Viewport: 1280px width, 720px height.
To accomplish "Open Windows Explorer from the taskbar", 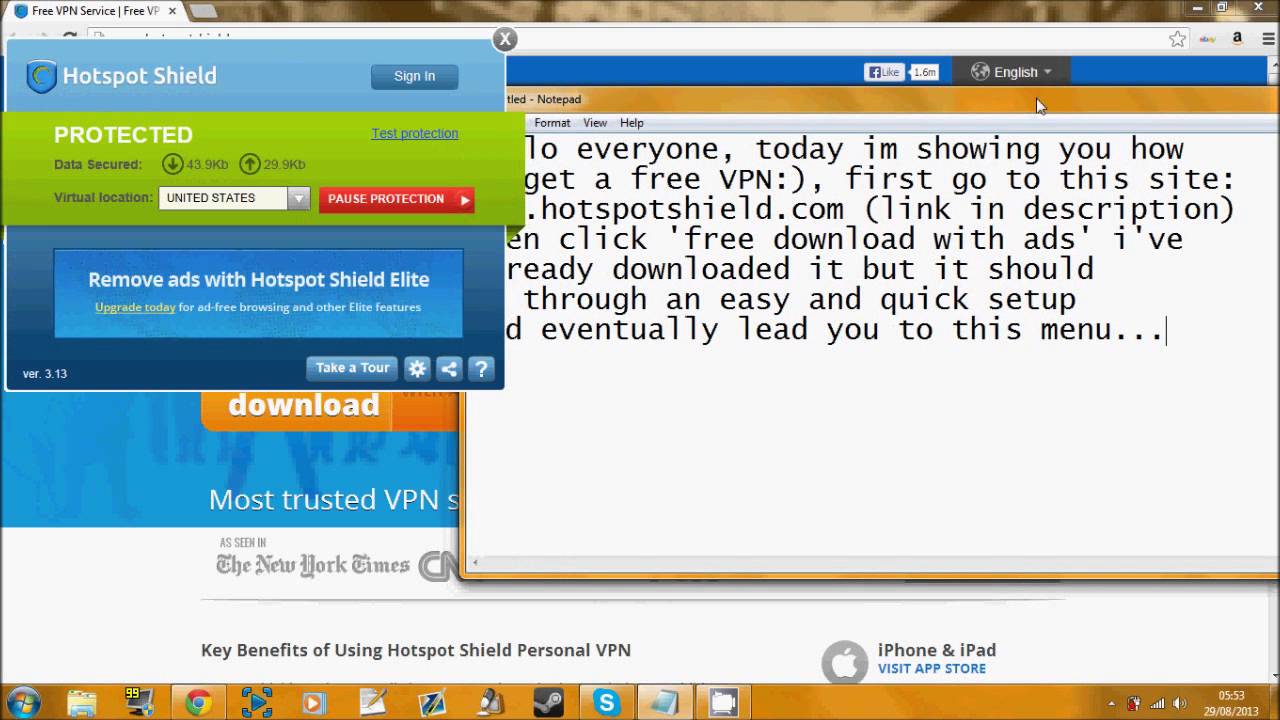I will 82,703.
